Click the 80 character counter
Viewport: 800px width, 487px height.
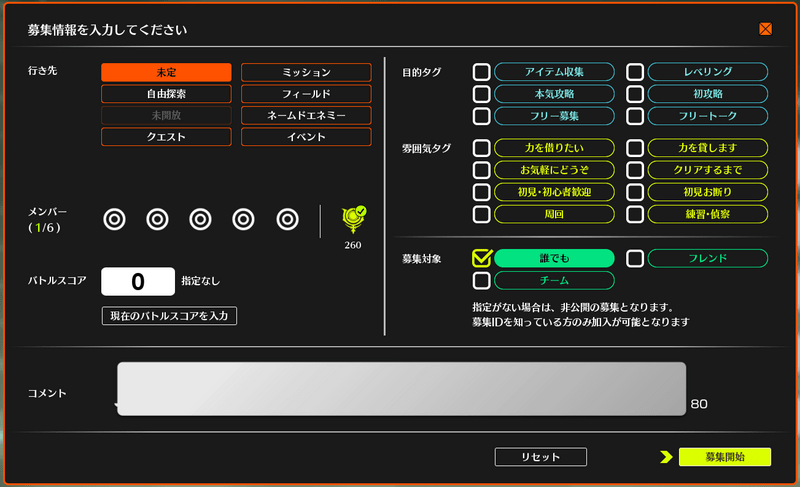click(x=699, y=404)
